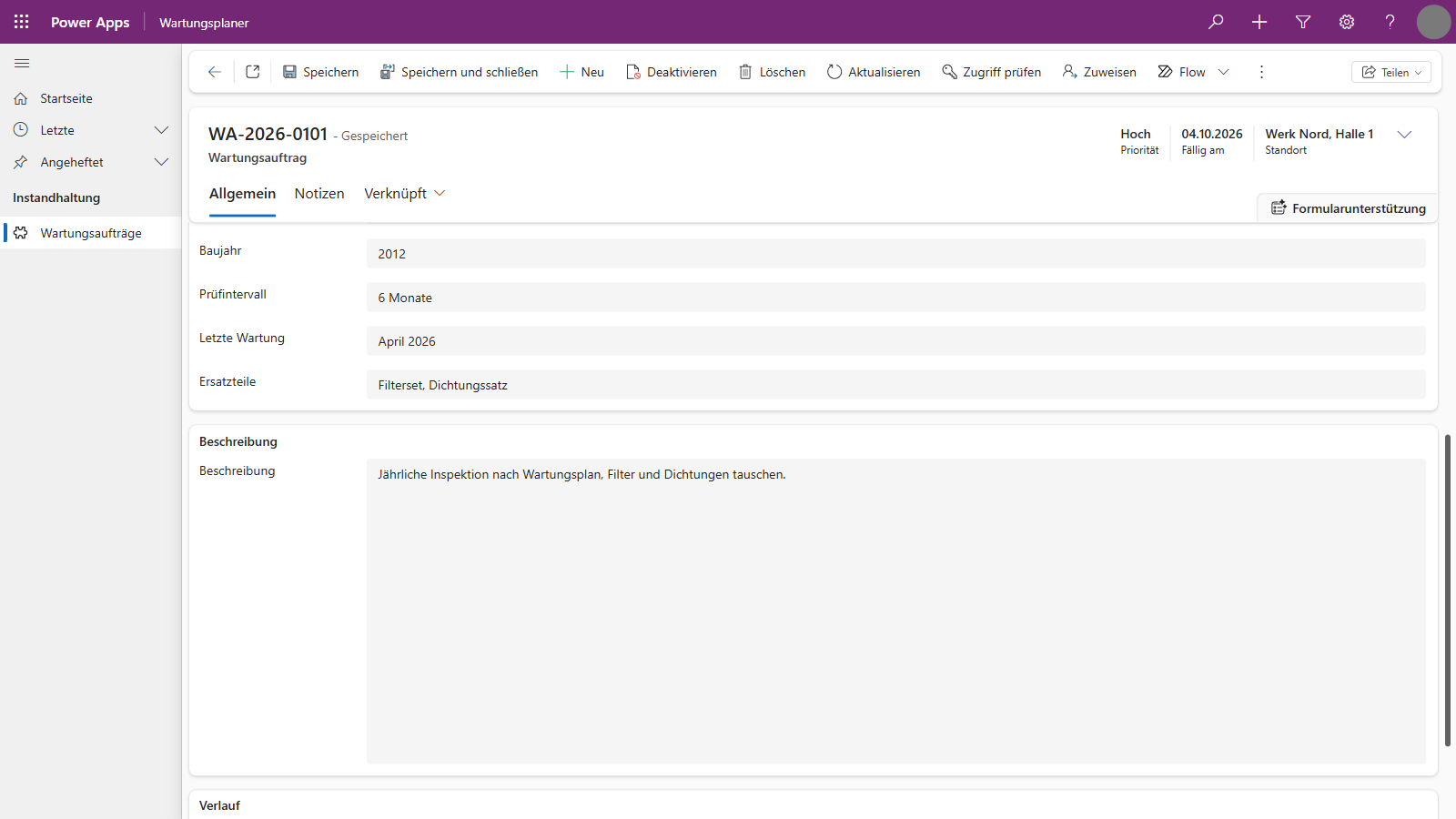Go to Startseite in the sidebar
This screenshot has height=819, width=1456.
click(91, 98)
